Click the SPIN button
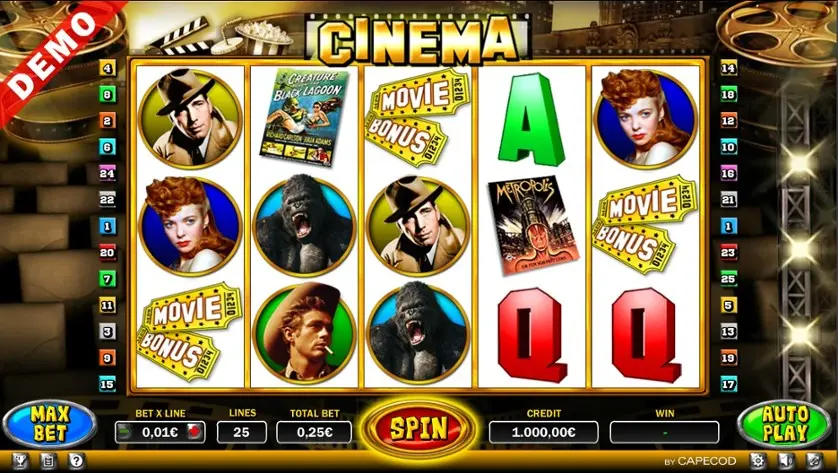Image resolution: width=838 pixels, height=473 pixels. (x=419, y=428)
